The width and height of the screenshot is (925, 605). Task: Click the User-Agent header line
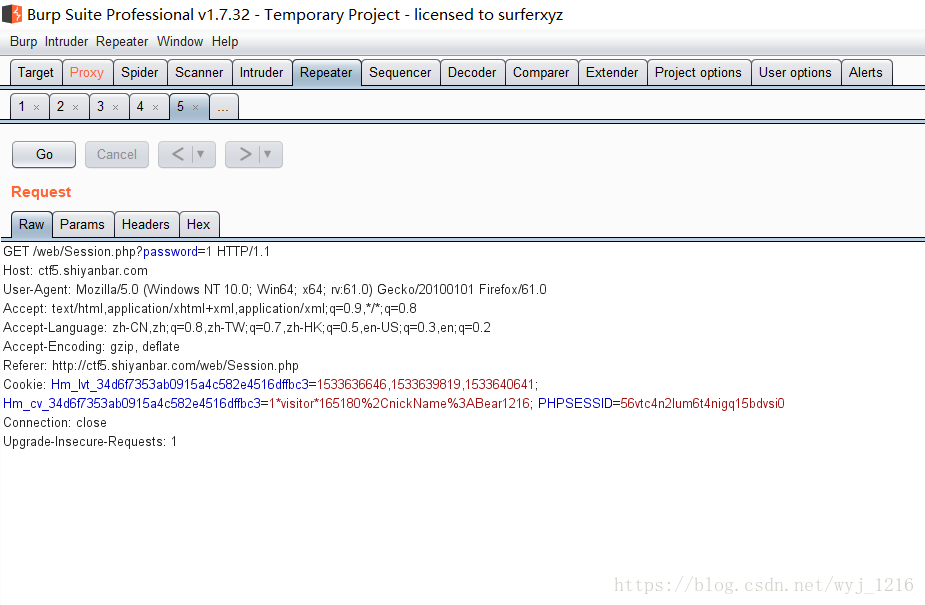[x=275, y=290]
